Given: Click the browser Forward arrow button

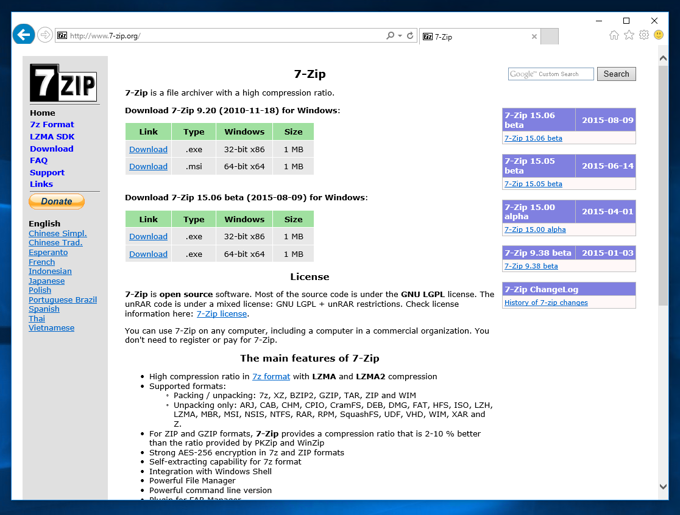Looking at the screenshot, I should (45, 35).
